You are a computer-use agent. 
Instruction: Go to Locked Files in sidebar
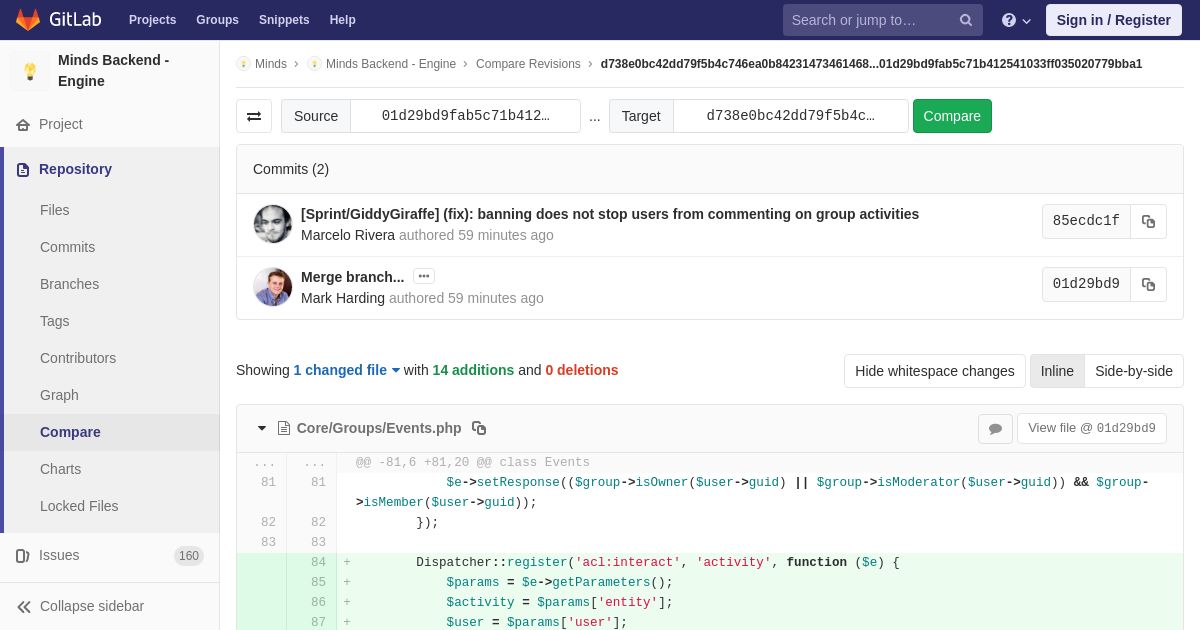[x=79, y=506]
